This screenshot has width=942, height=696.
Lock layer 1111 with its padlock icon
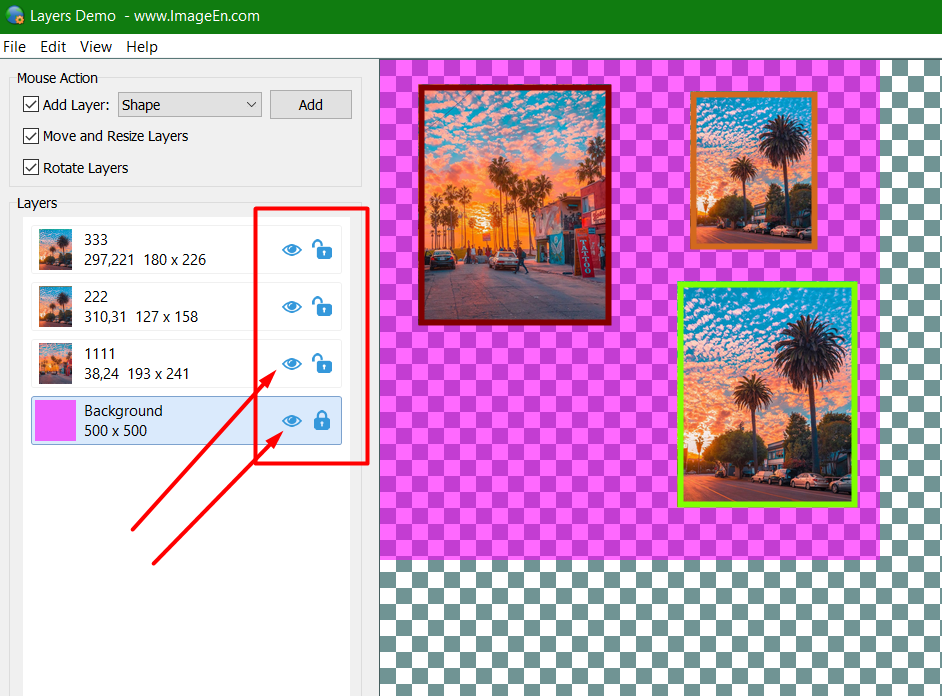[321, 363]
